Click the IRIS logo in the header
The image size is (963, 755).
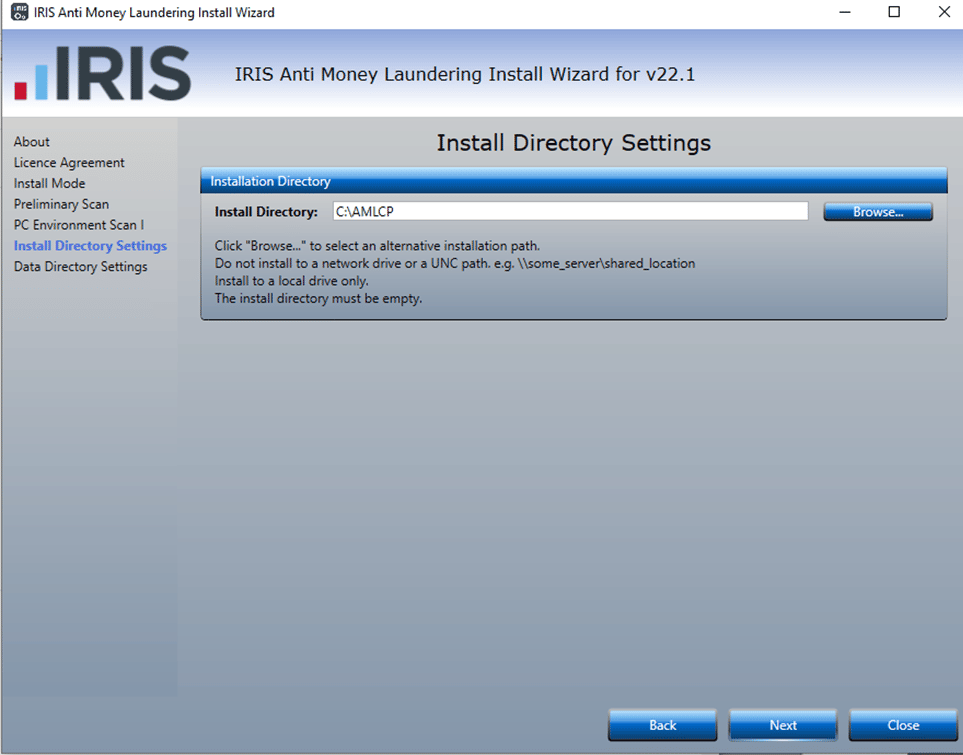coord(103,73)
